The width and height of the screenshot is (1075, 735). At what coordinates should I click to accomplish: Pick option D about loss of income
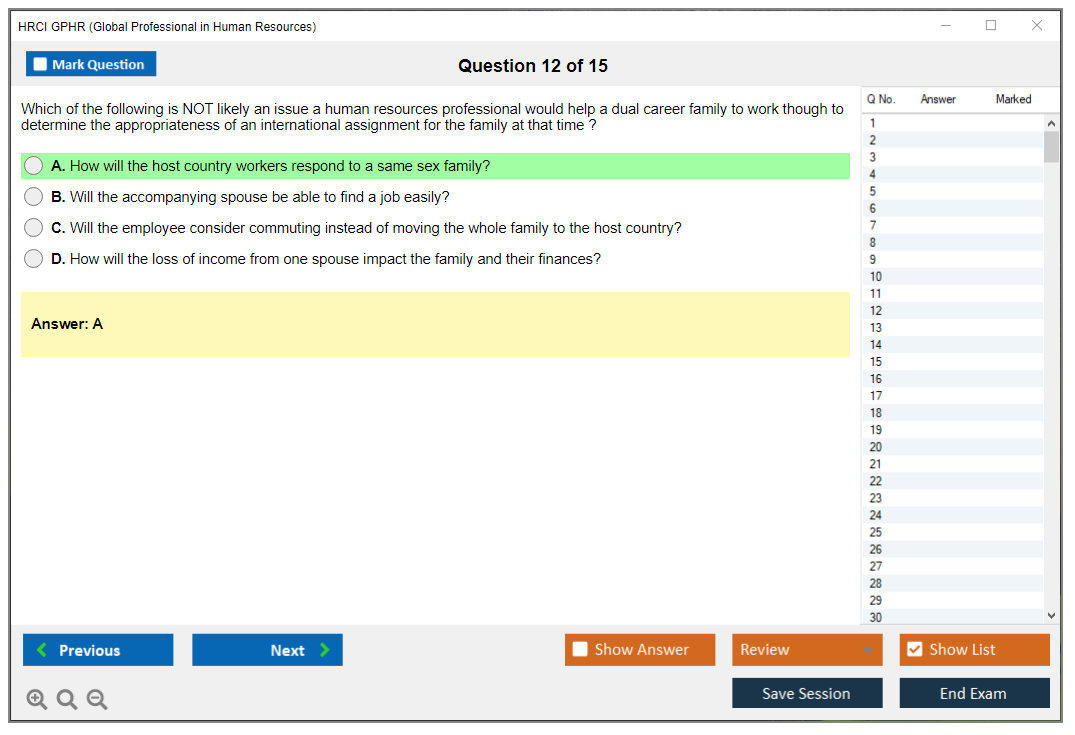(x=34, y=259)
